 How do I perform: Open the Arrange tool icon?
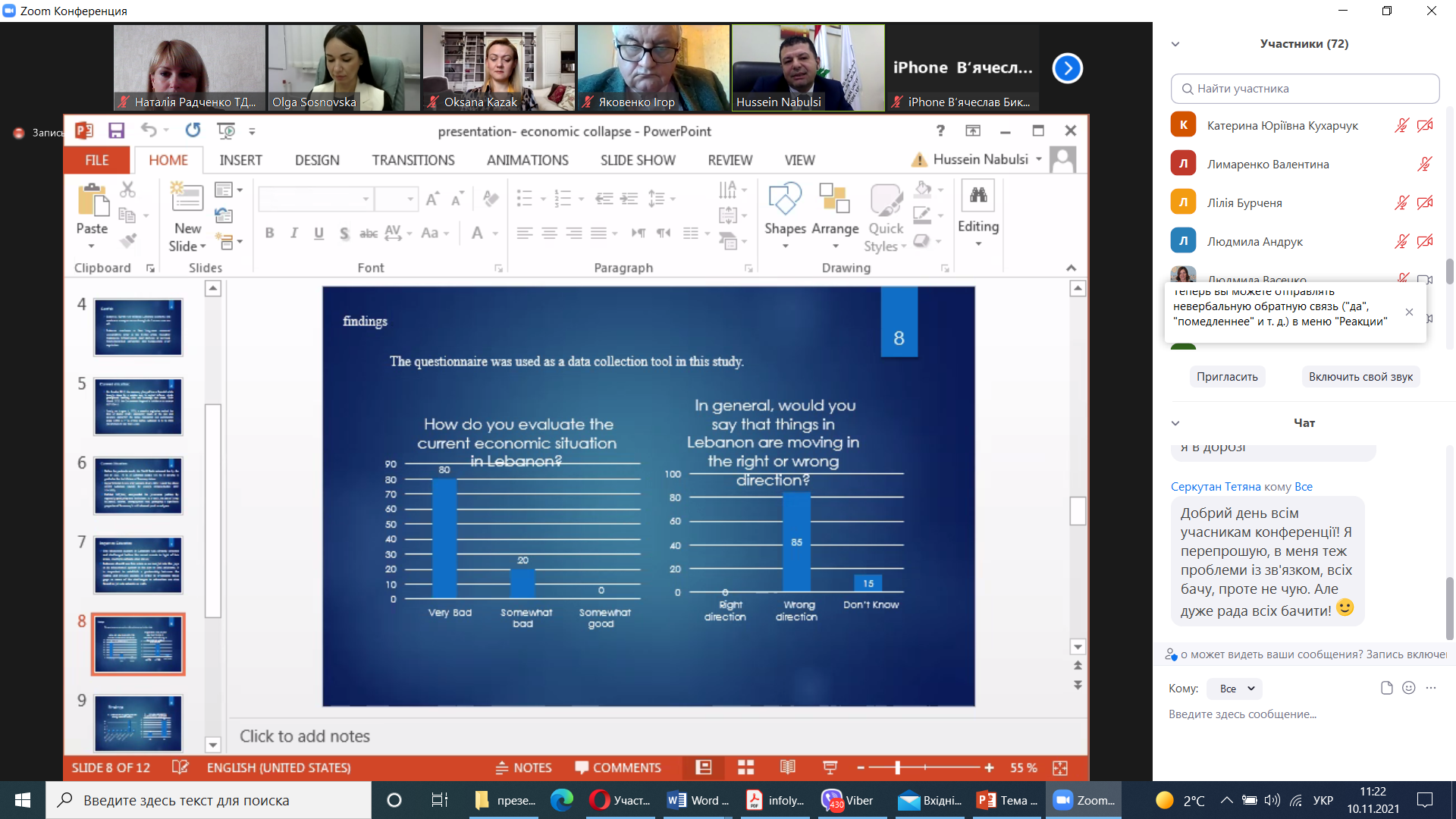(834, 199)
